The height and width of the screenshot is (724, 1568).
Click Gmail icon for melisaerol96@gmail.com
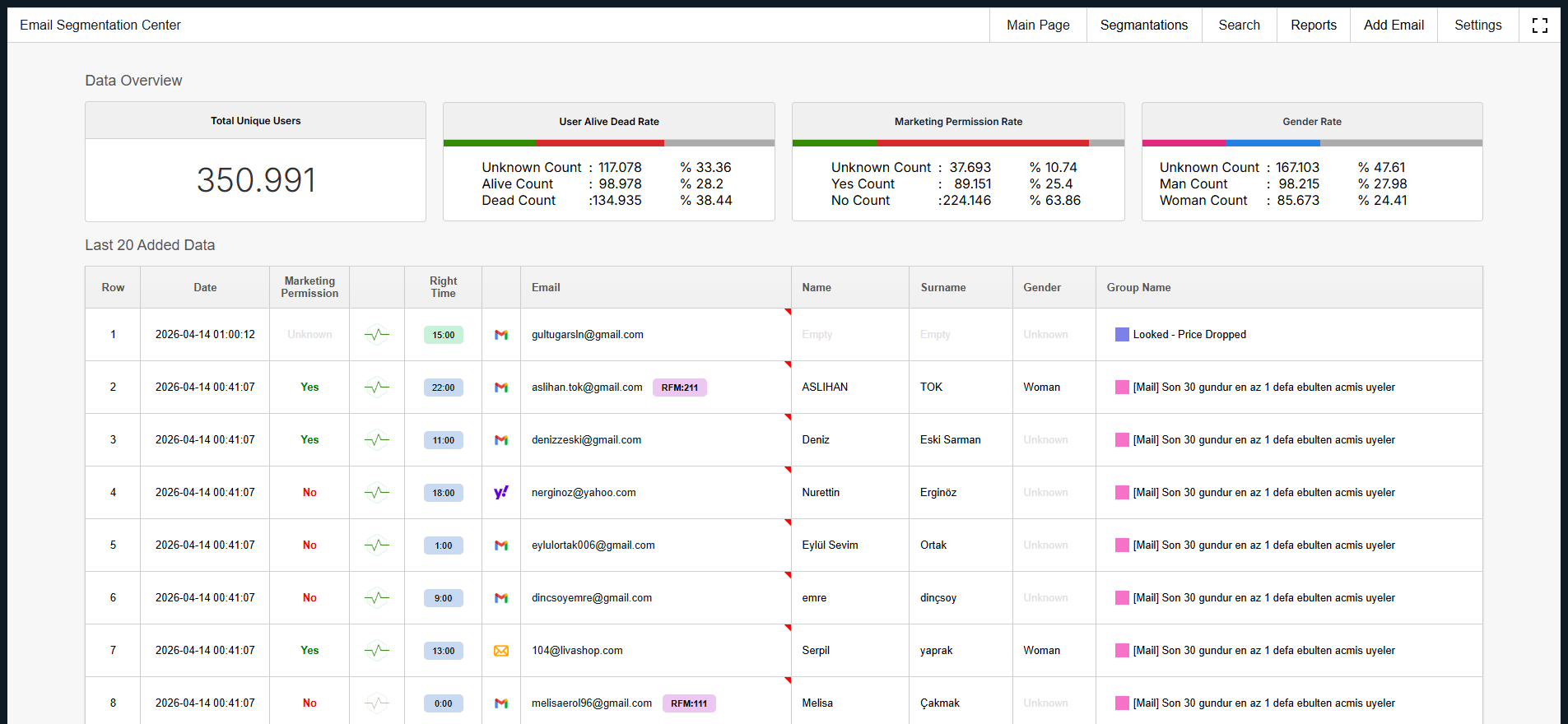point(501,703)
